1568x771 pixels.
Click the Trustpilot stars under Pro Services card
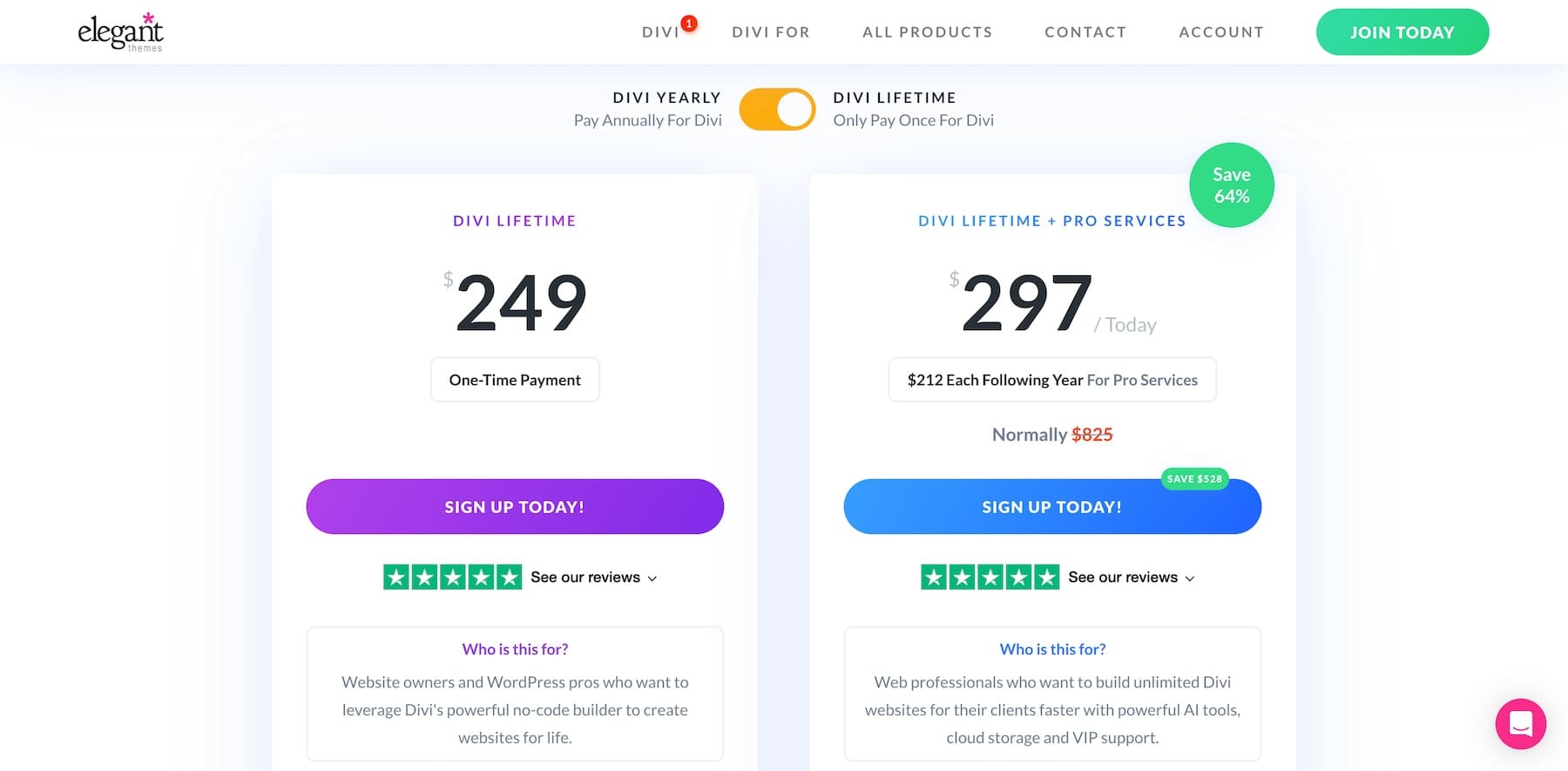989,577
